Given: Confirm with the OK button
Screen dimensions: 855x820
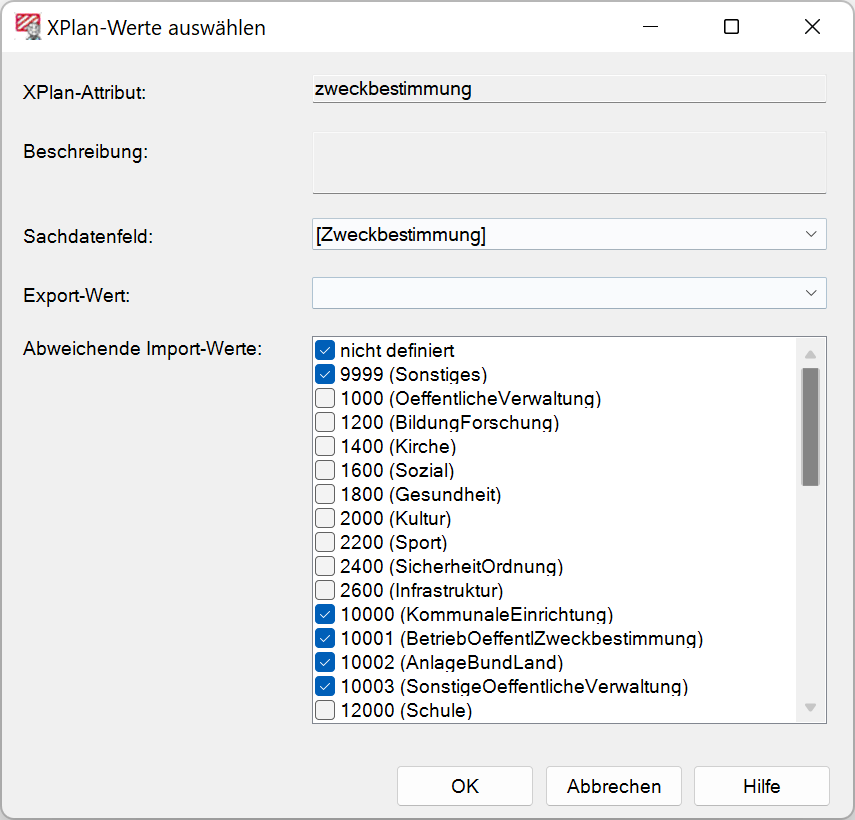Looking at the screenshot, I should [465, 786].
